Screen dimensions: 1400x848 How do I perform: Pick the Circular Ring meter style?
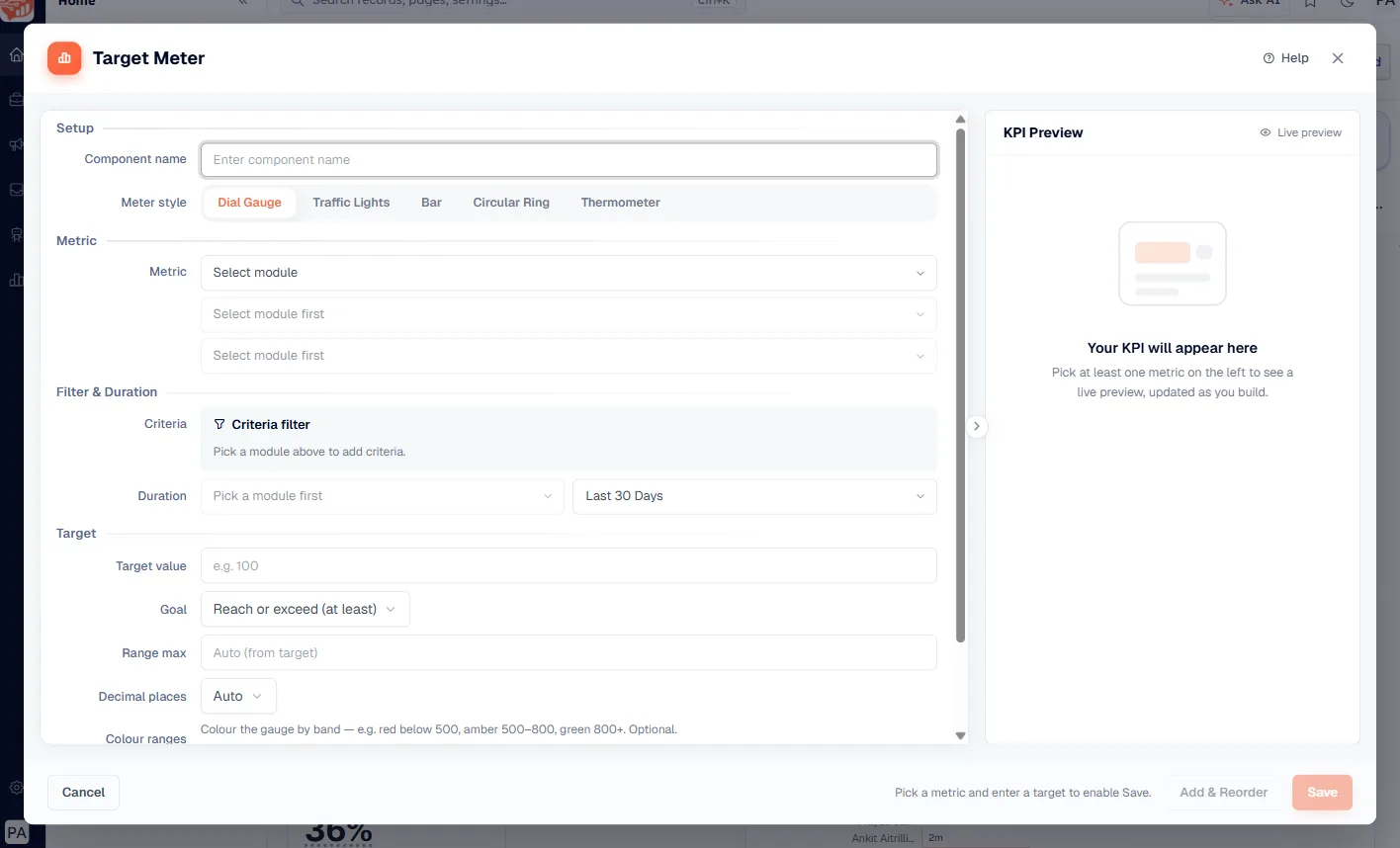pos(511,203)
